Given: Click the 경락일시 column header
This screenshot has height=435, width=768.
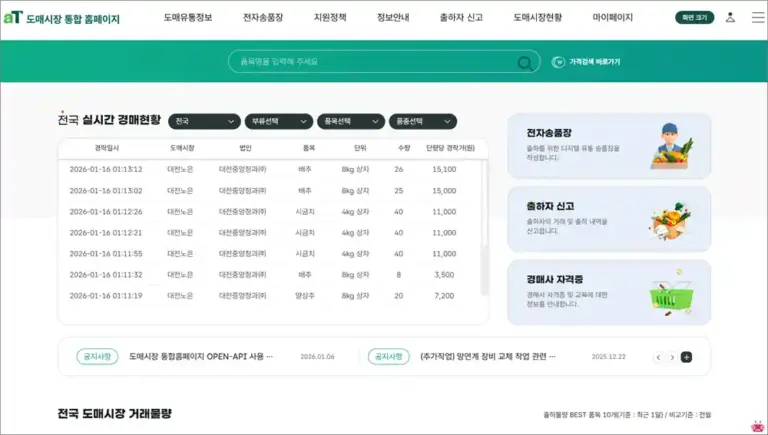Looking at the screenshot, I should point(106,148).
